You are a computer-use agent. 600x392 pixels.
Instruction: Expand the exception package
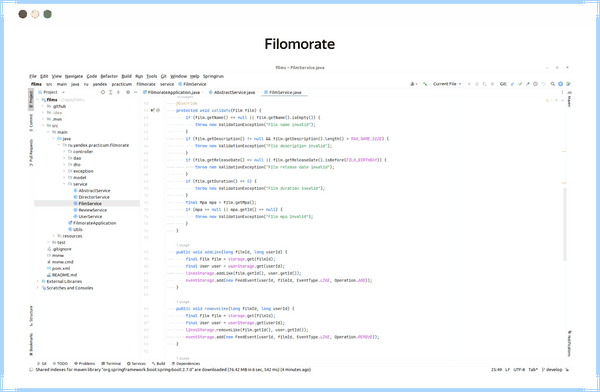pos(64,171)
